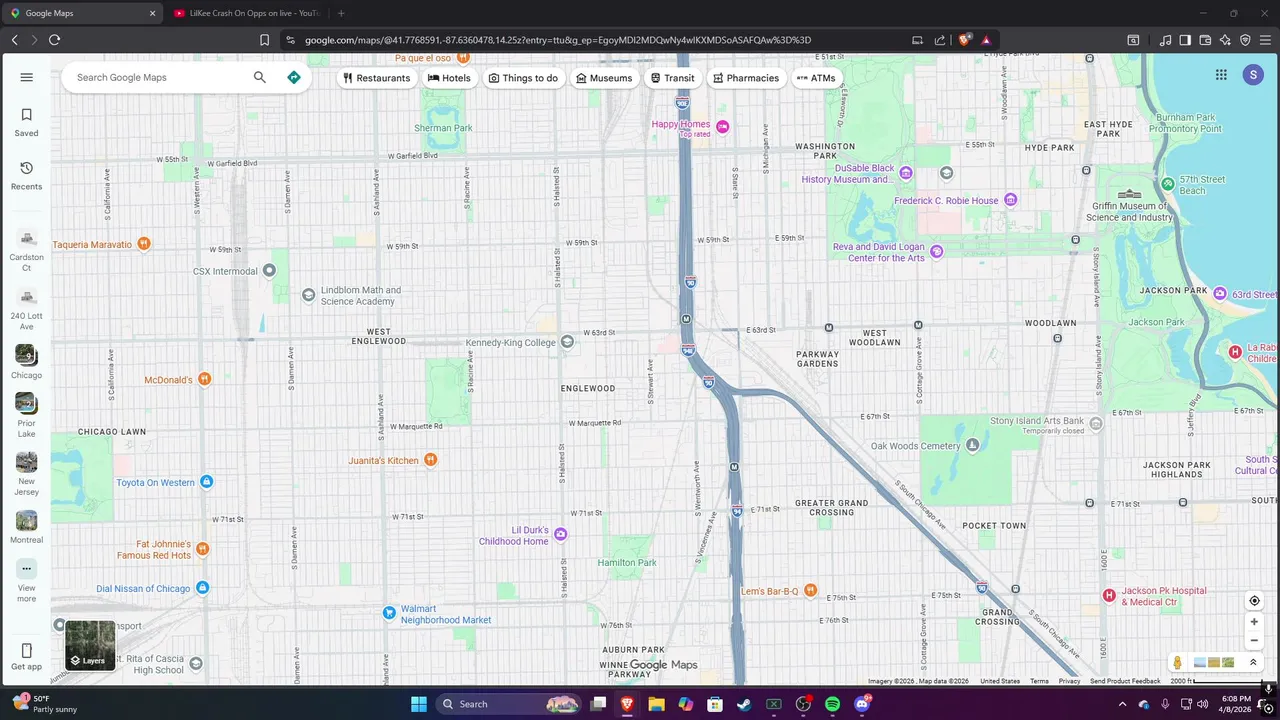The width and height of the screenshot is (1280, 720).
Task: Select Taqueria Maravatio restaurant pin
Action: pyautogui.click(x=144, y=244)
